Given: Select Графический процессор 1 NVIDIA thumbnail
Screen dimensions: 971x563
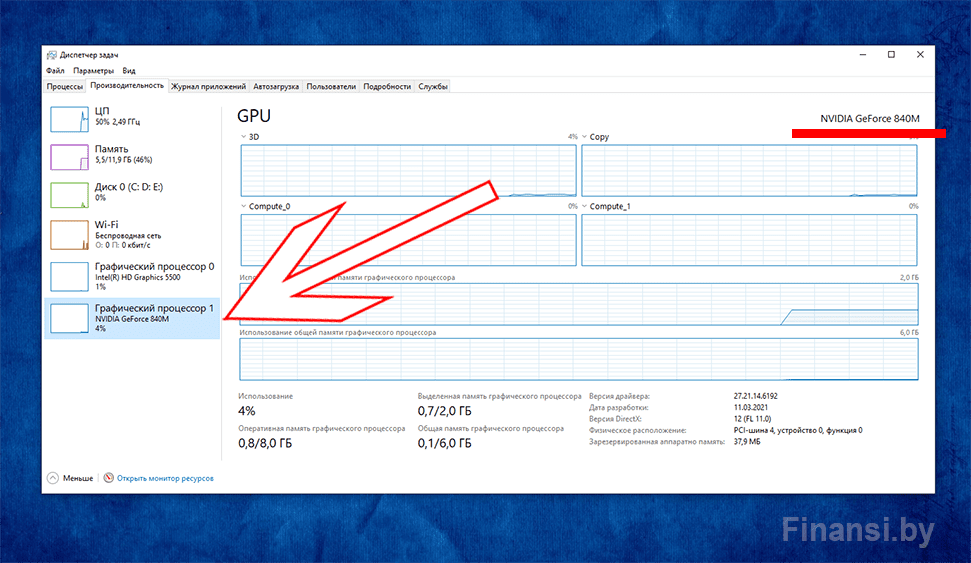Looking at the screenshot, I should pos(69,318).
